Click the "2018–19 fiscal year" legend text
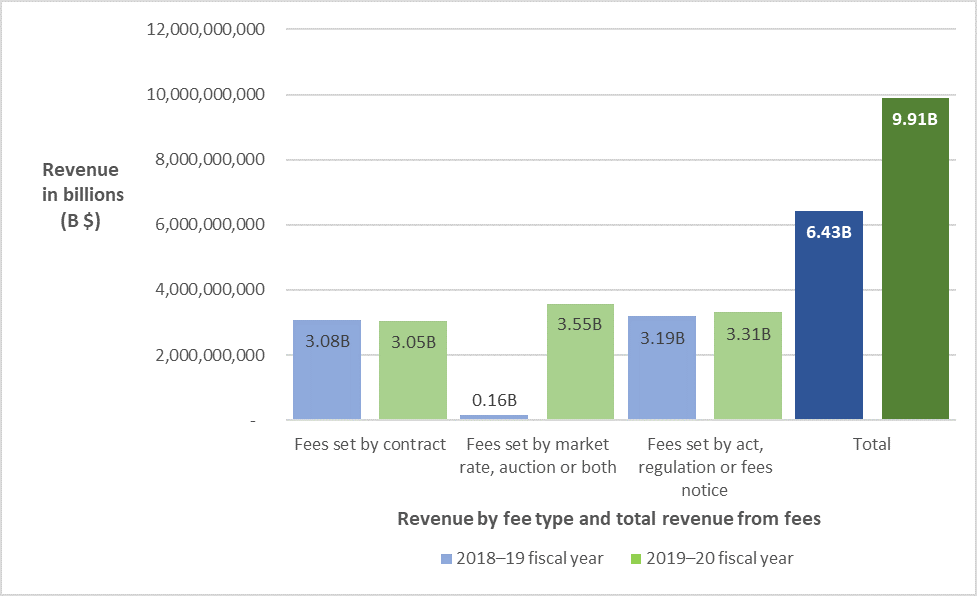 pyautogui.click(x=529, y=559)
